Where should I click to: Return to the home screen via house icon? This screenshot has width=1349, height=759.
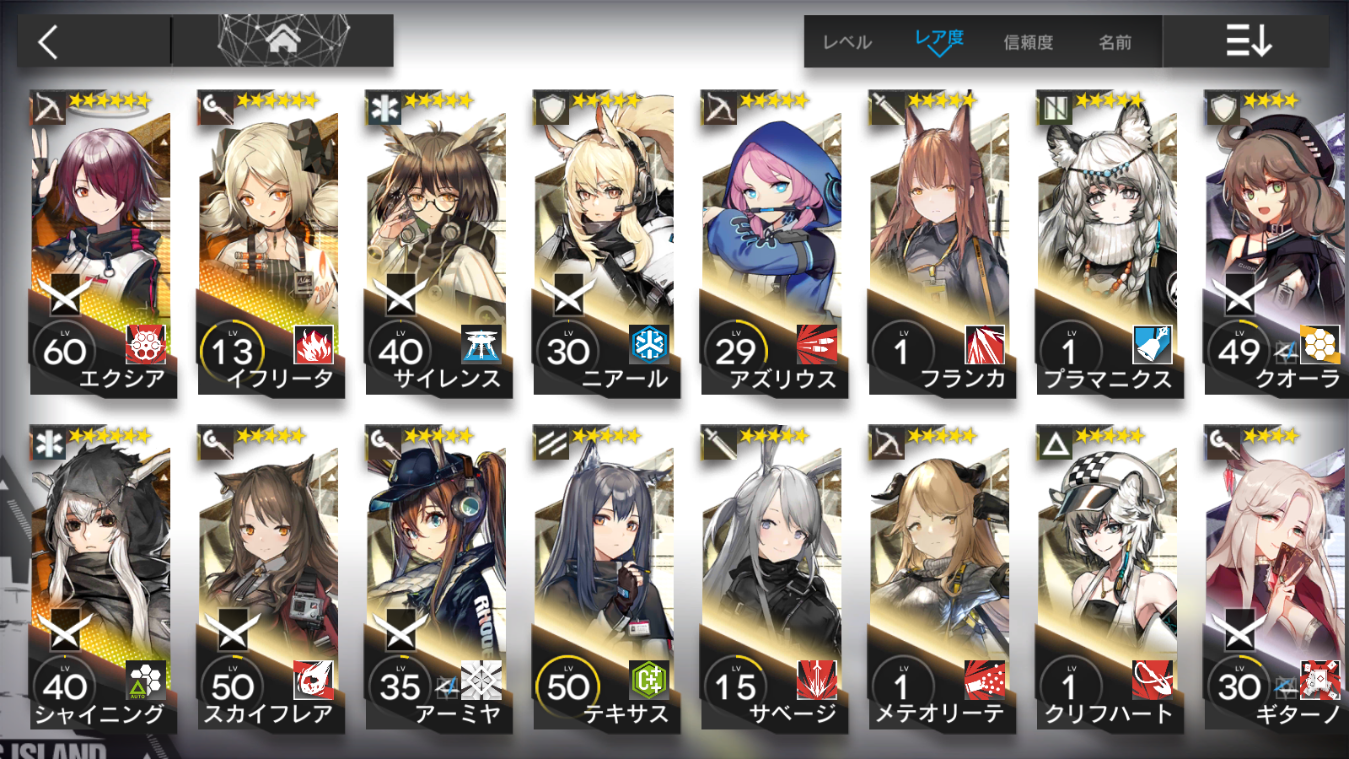pos(284,41)
